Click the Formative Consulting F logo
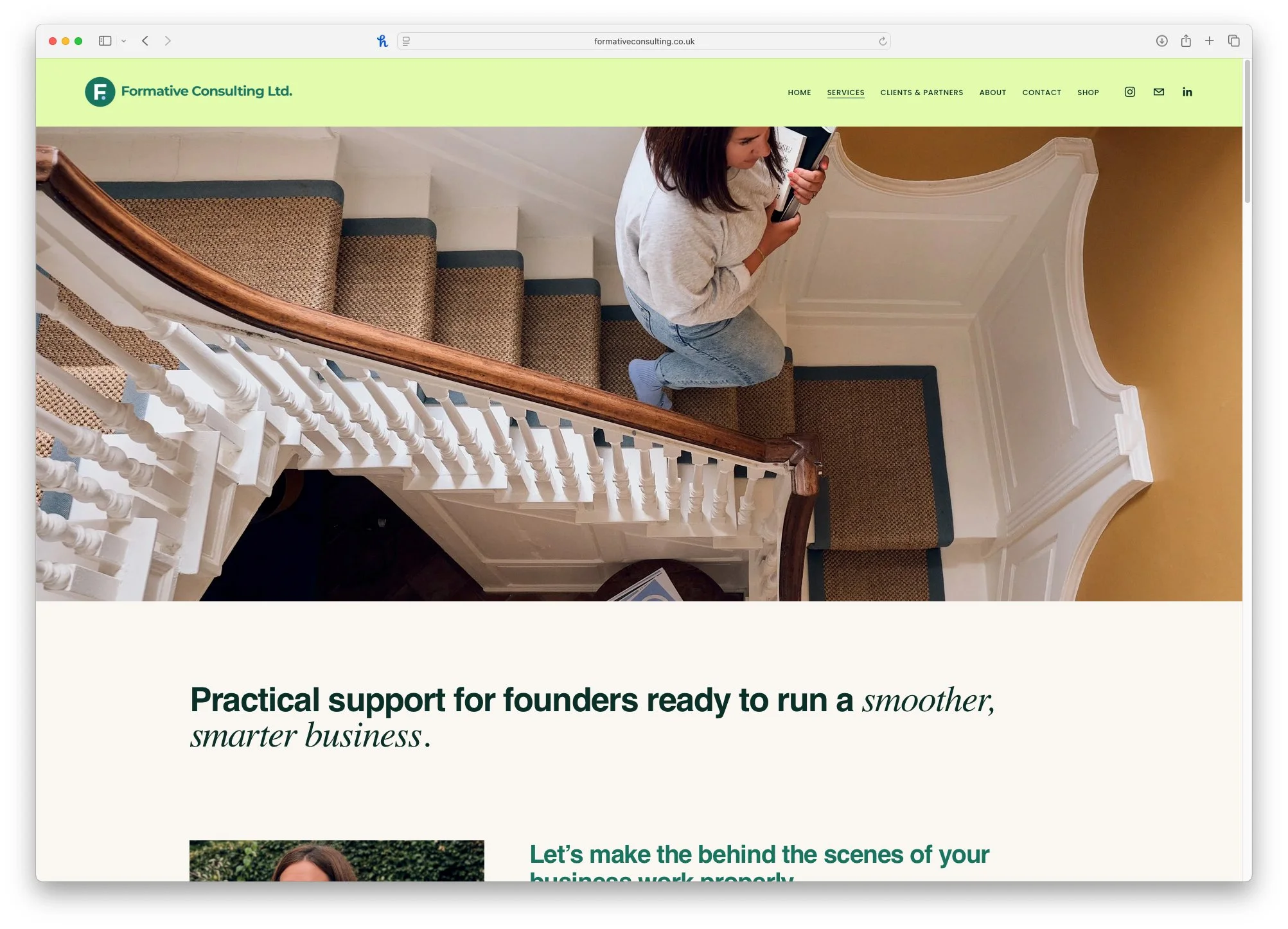Image resolution: width=1288 pixels, height=929 pixels. coord(100,92)
